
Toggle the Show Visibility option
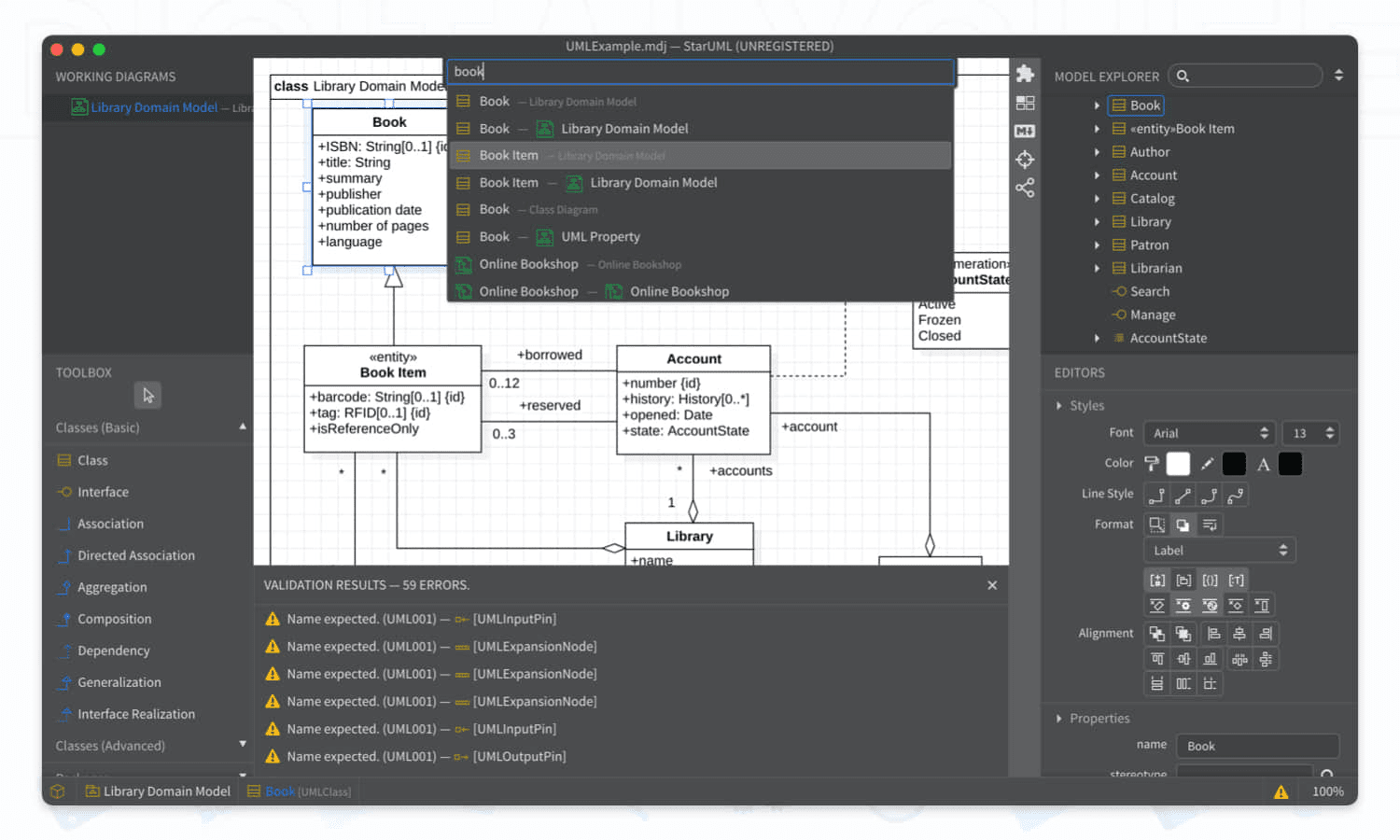(x=1157, y=581)
